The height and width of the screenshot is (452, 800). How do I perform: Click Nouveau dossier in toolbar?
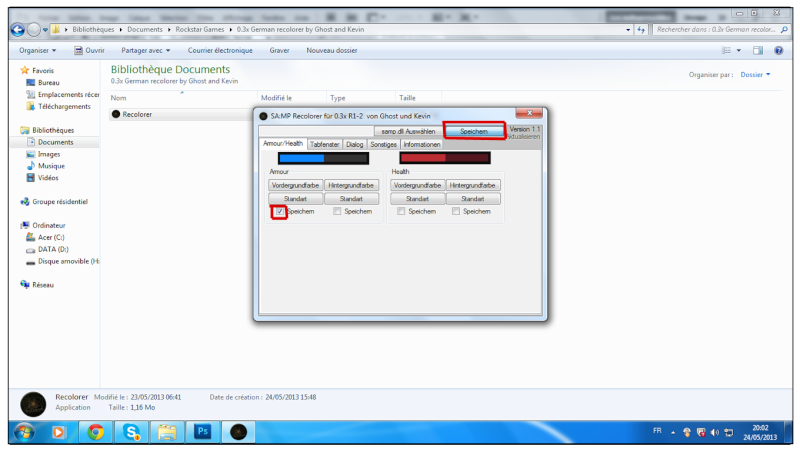tap(332, 51)
